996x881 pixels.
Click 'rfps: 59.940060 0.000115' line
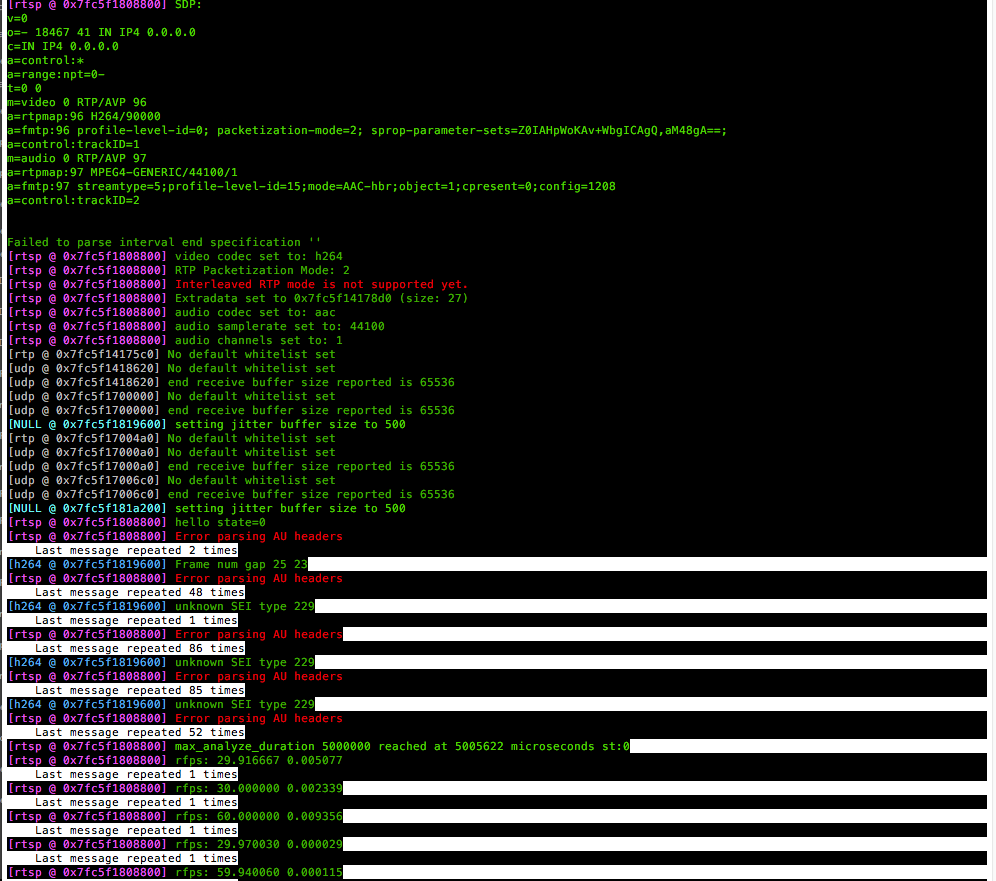(259, 871)
